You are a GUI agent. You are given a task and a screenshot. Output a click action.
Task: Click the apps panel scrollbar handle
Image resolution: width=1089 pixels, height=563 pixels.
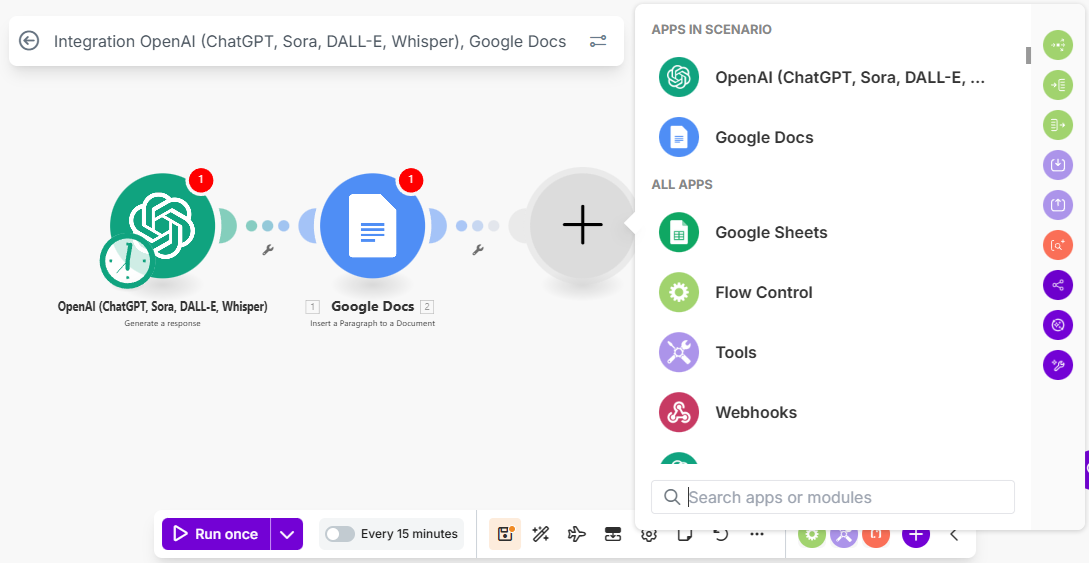[x=1027, y=55]
